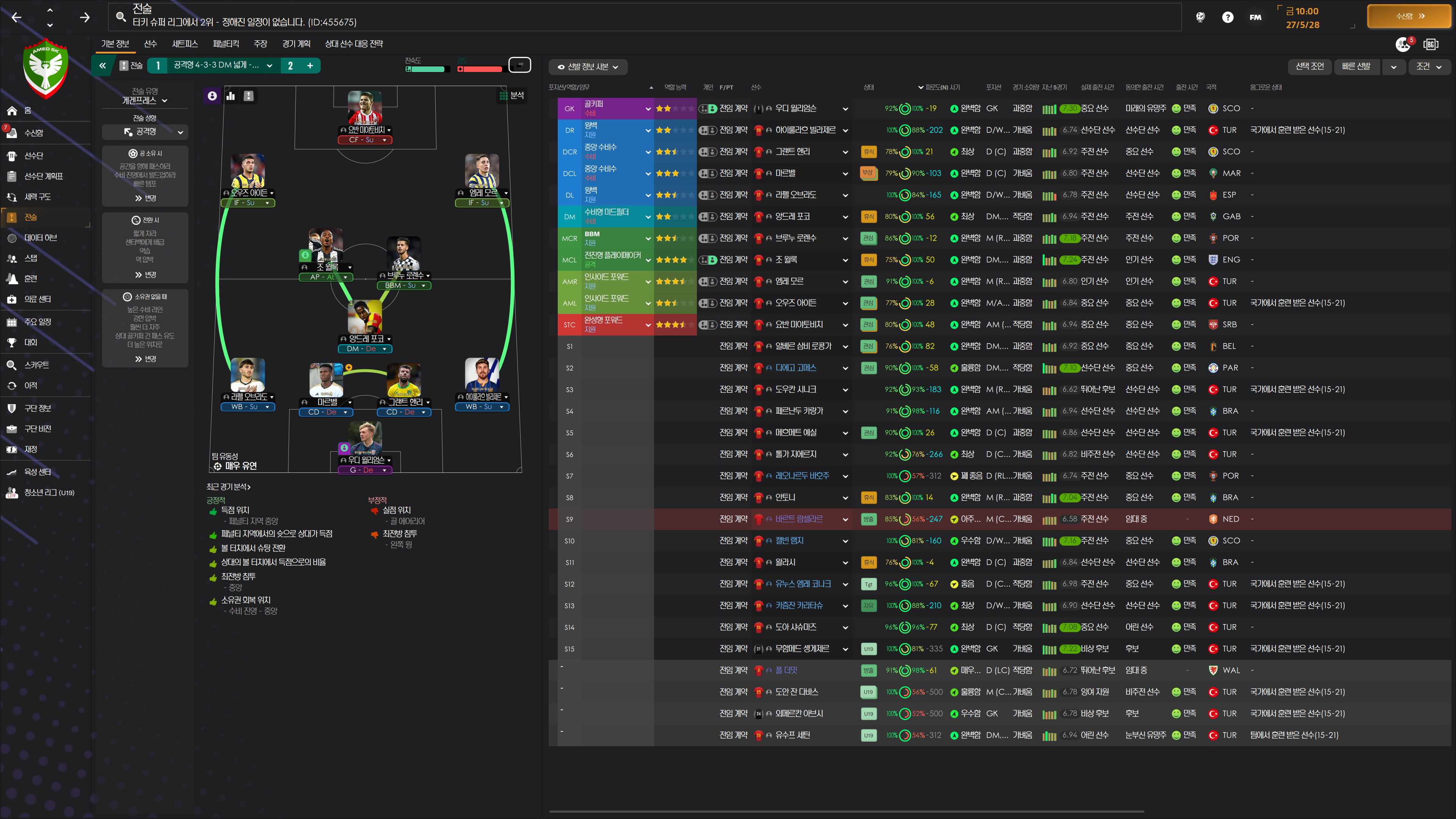Click the 빠른 선발 button

point(1356,67)
